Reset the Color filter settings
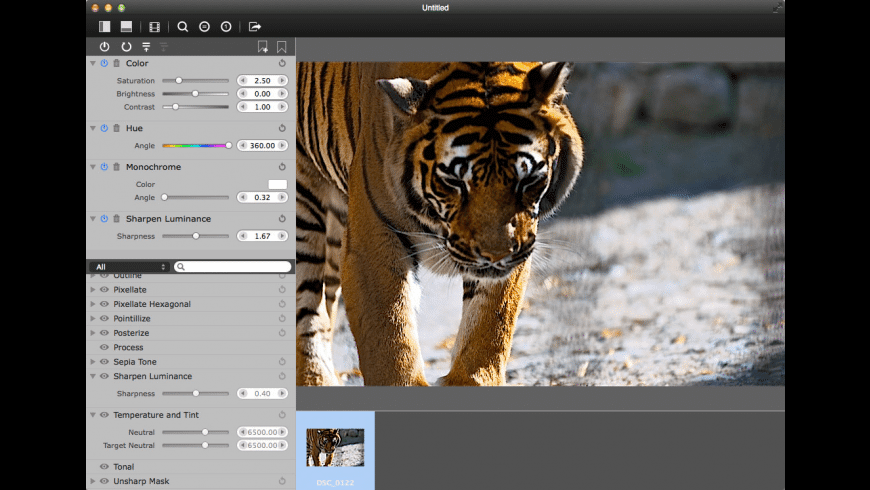870x490 pixels. pos(282,63)
